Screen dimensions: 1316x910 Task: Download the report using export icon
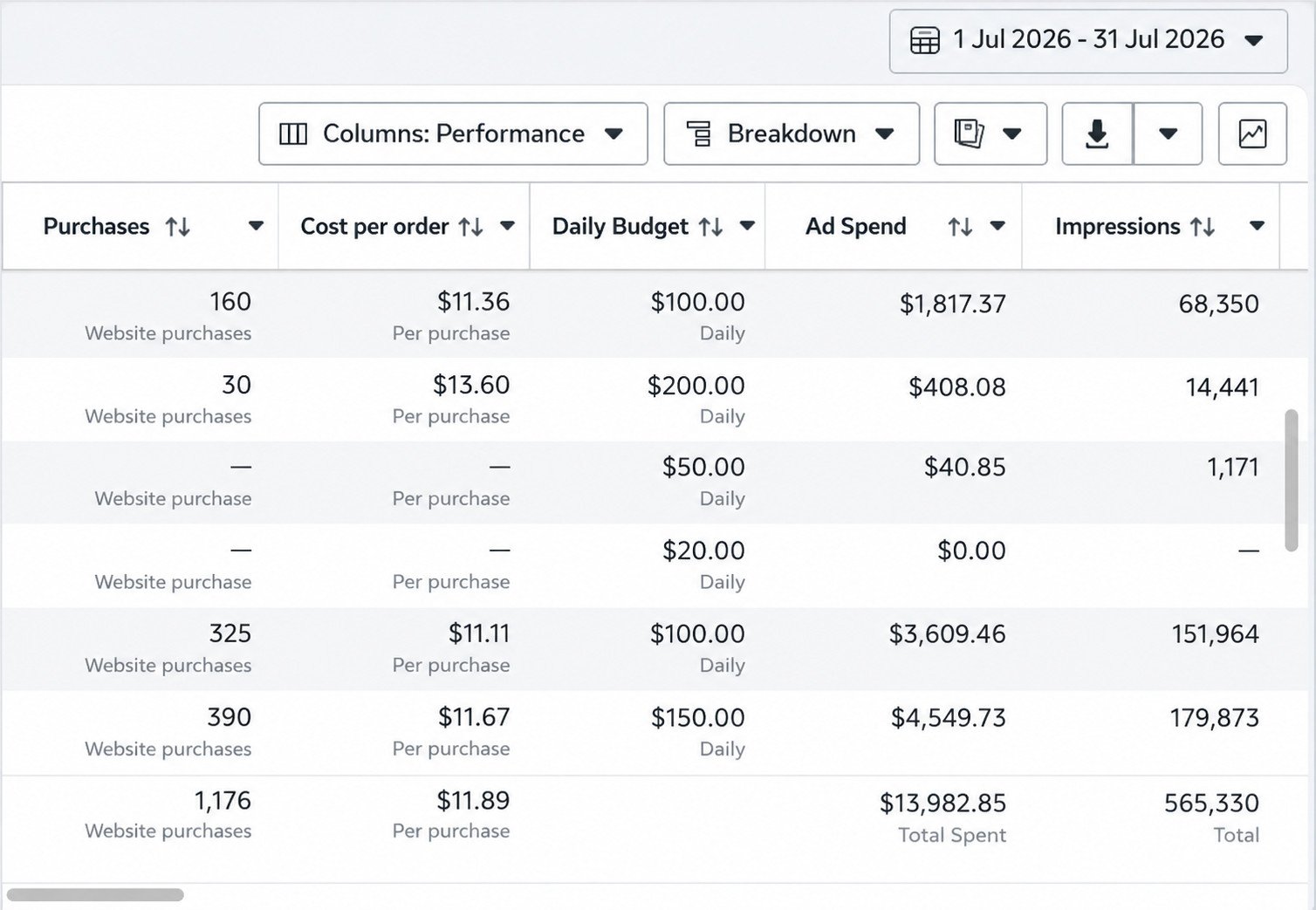click(1097, 133)
